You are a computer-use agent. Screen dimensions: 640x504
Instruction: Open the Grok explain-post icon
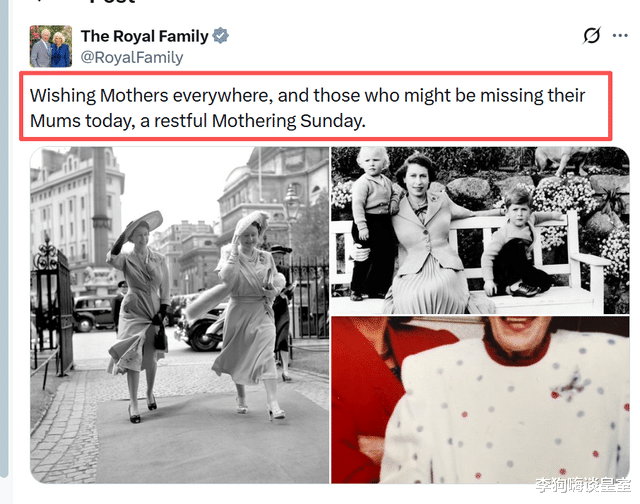[591, 36]
